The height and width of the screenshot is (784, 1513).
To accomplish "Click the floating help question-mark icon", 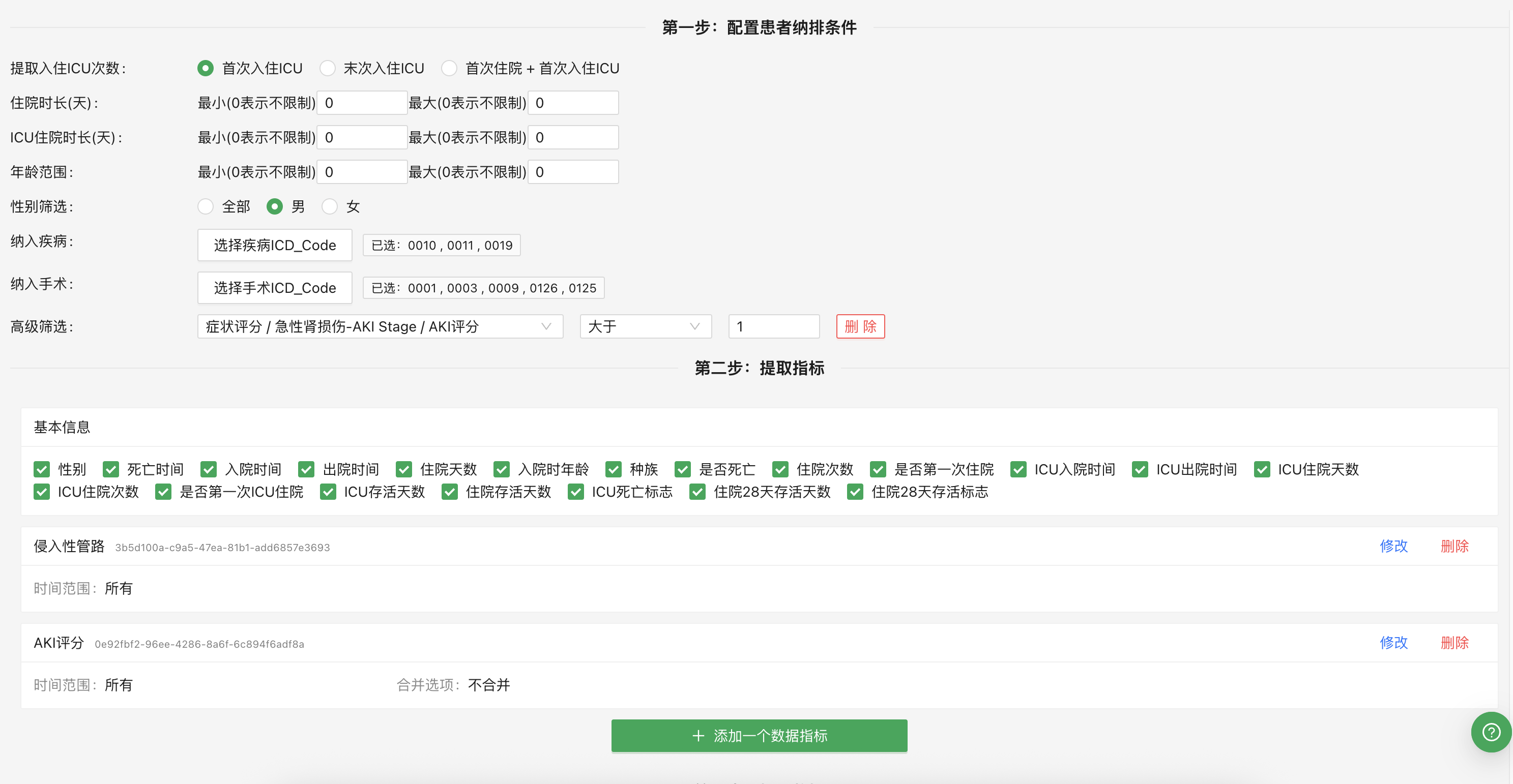I will [1491, 732].
